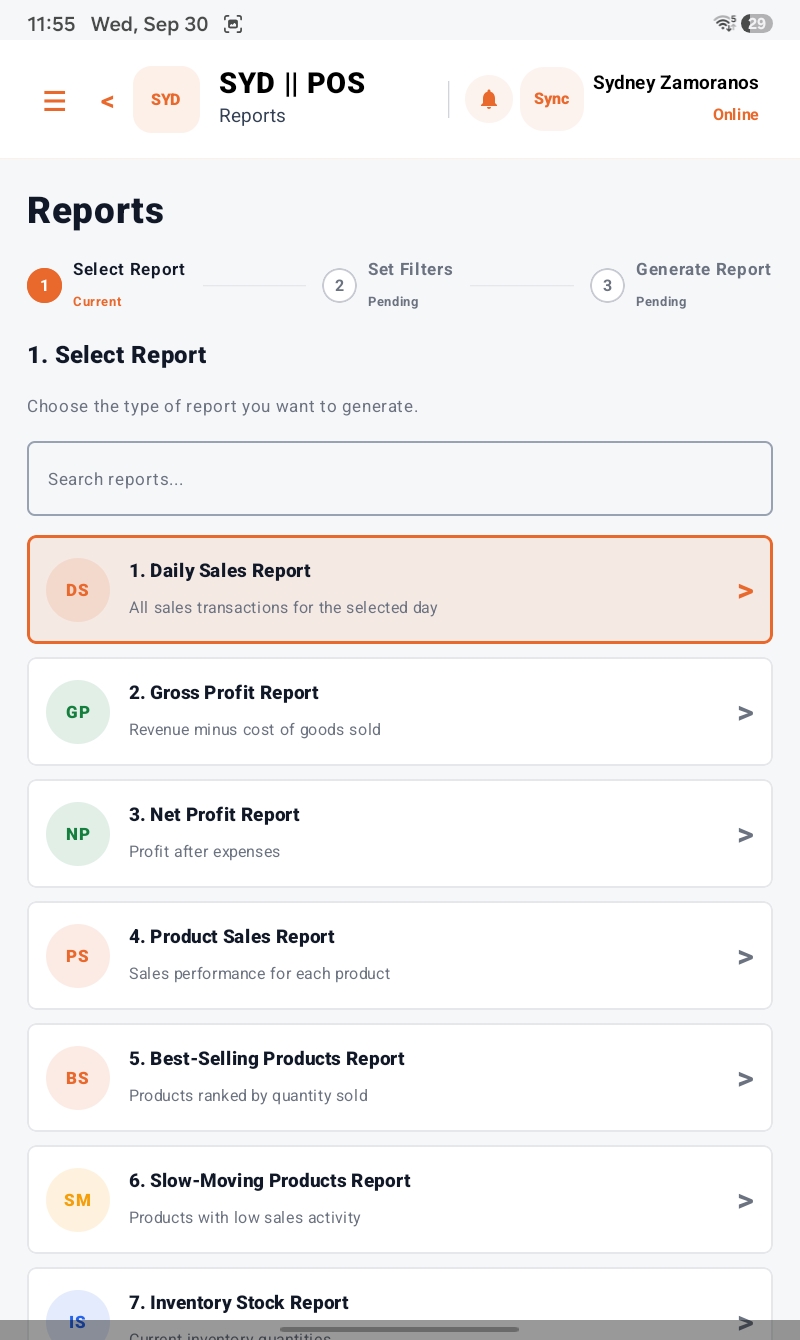
Task: Tap the status bar screenshot icon
Action: coord(233,24)
